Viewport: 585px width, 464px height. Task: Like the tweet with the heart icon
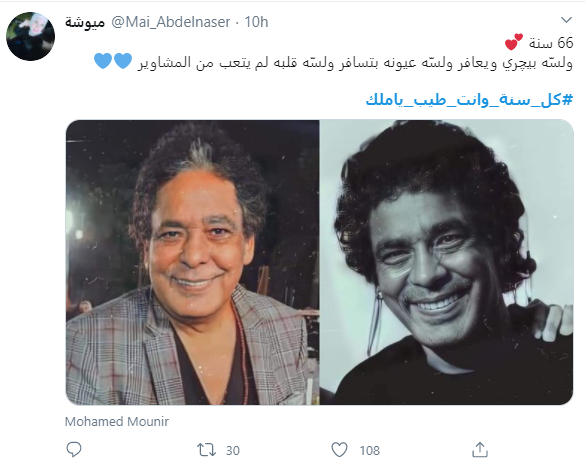tap(340, 450)
